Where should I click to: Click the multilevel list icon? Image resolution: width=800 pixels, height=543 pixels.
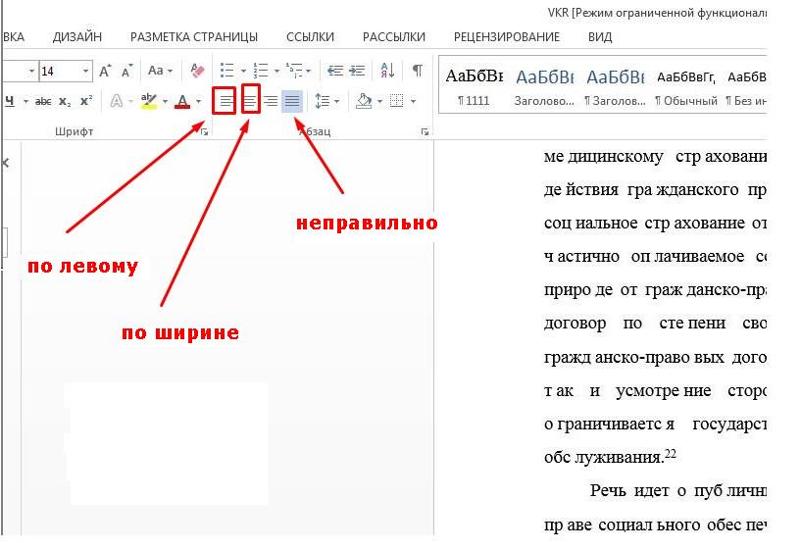(294, 70)
